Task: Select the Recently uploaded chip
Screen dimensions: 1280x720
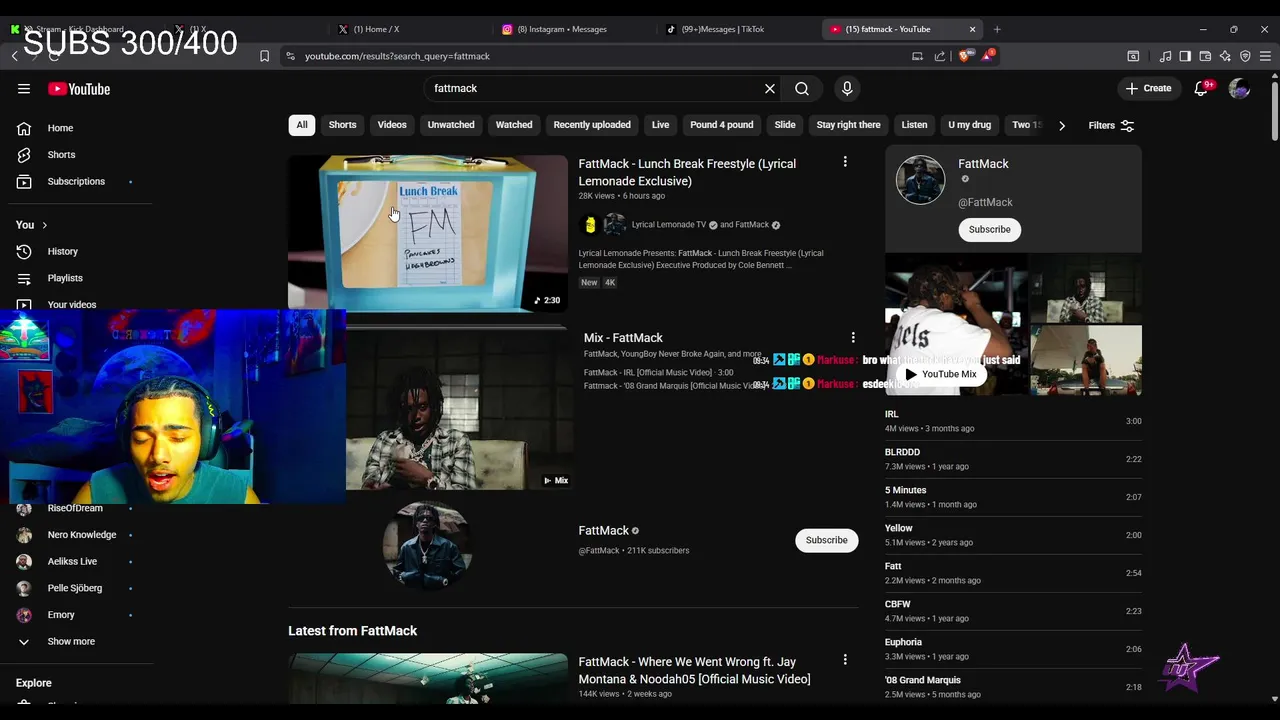Action: coord(592,125)
